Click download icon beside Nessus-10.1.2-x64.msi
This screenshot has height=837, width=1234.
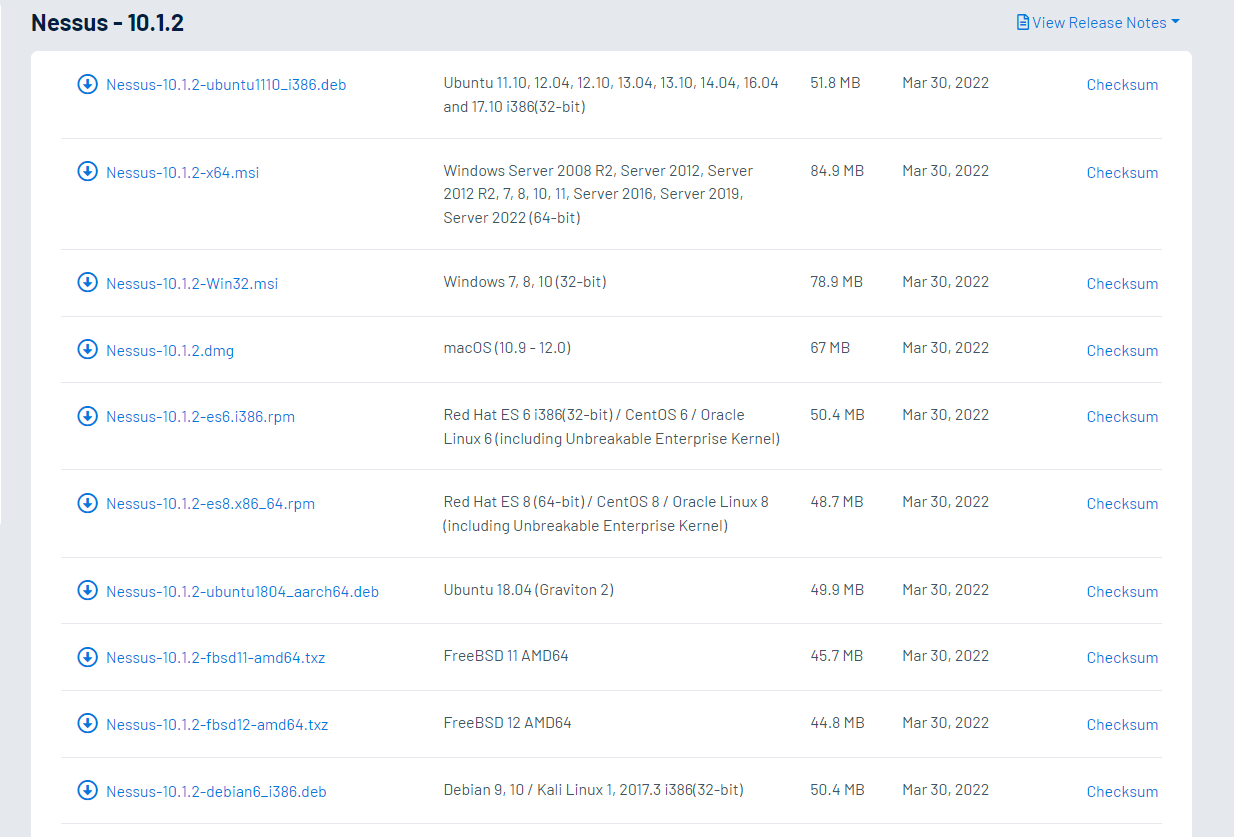[x=87, y=171]
